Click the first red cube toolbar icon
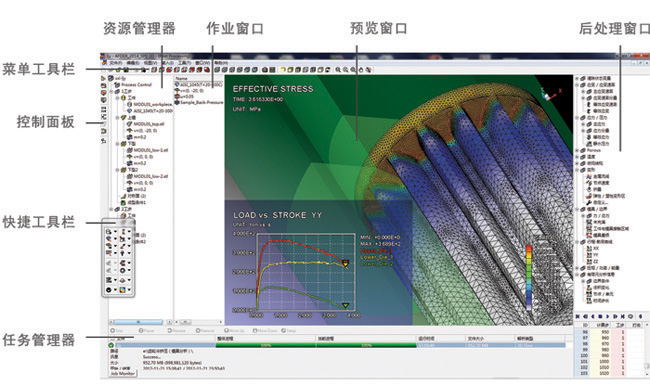Image resolution: width=650 pixels, height=385 pixels. [x=169, y=70]
